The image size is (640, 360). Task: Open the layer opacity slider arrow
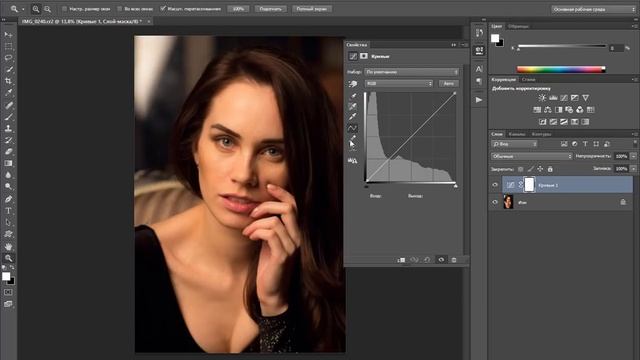[633, 156]
